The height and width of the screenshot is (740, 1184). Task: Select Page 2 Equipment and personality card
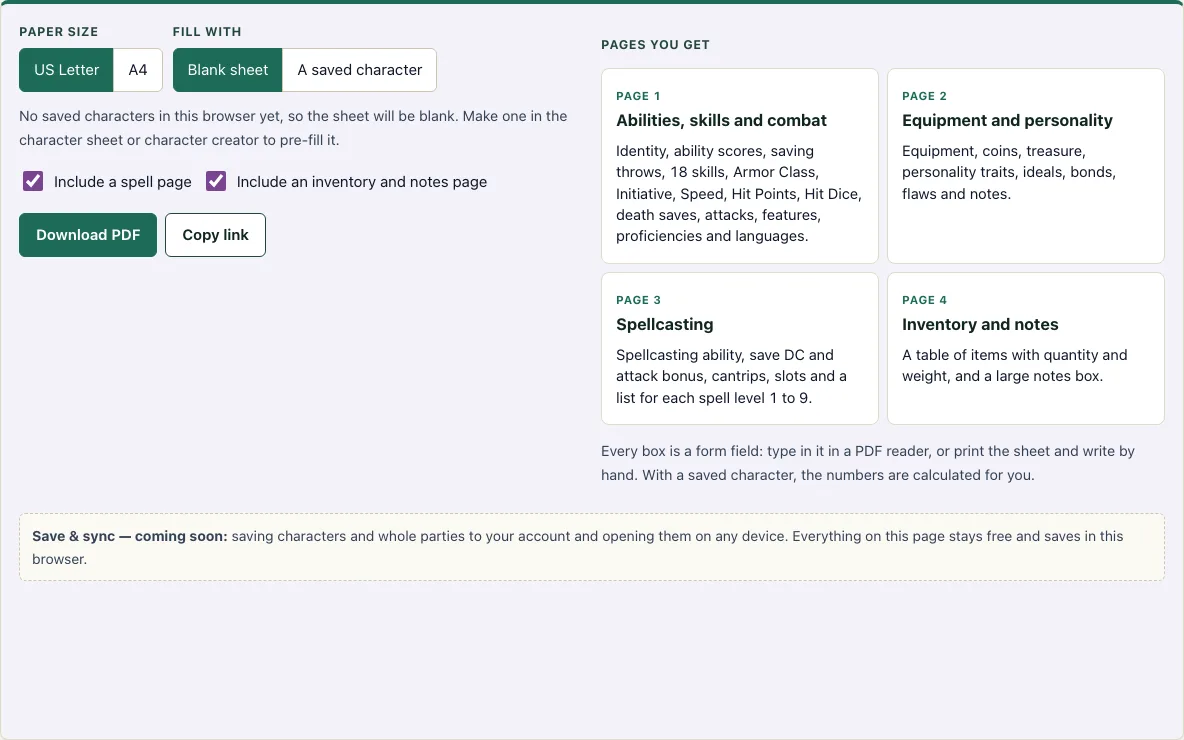1025,166
